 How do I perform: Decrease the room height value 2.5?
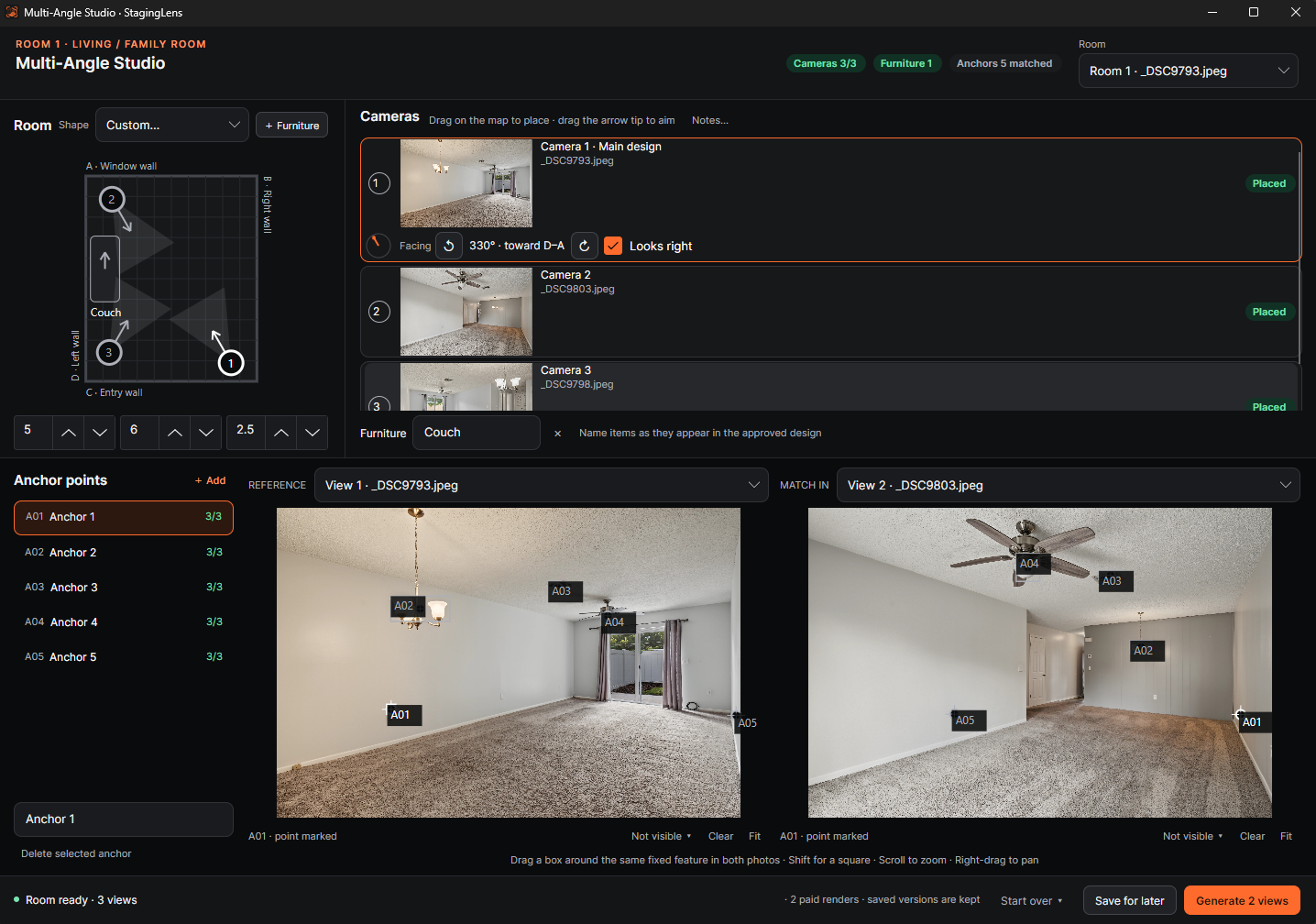[x=313, y=433]
